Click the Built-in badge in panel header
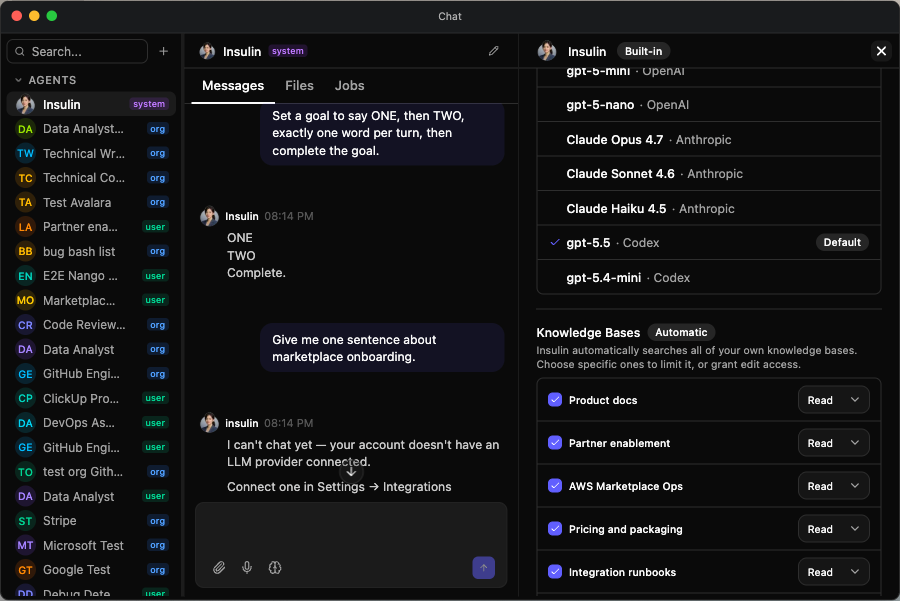This screenshot has width=900, height=601. tap(643, 51)
